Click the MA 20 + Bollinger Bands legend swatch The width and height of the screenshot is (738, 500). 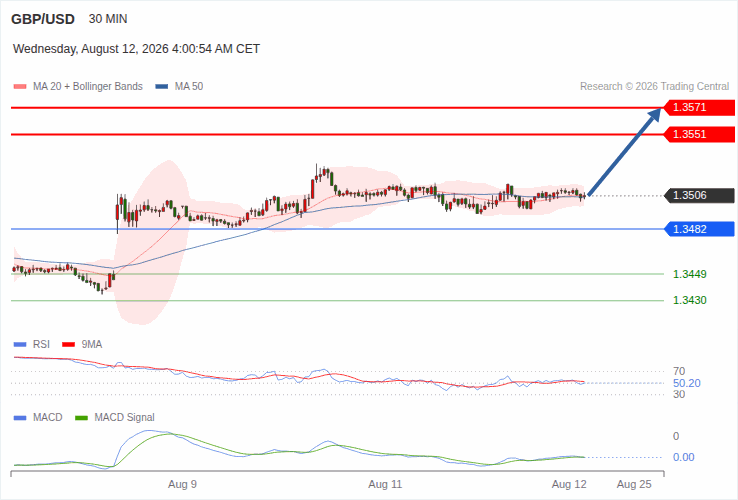20,87
